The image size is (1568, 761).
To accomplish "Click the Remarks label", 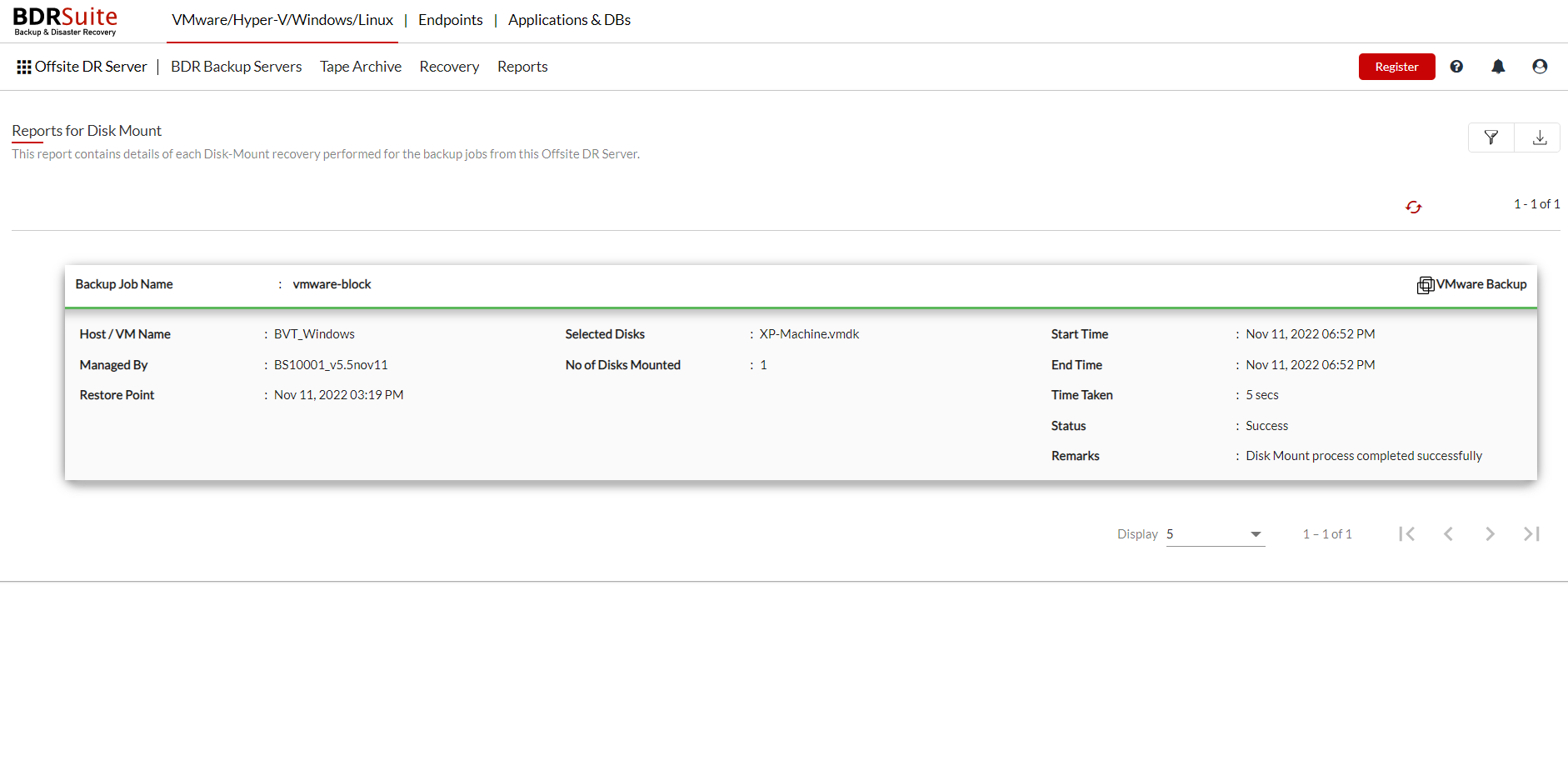I will pos(1075,456).
